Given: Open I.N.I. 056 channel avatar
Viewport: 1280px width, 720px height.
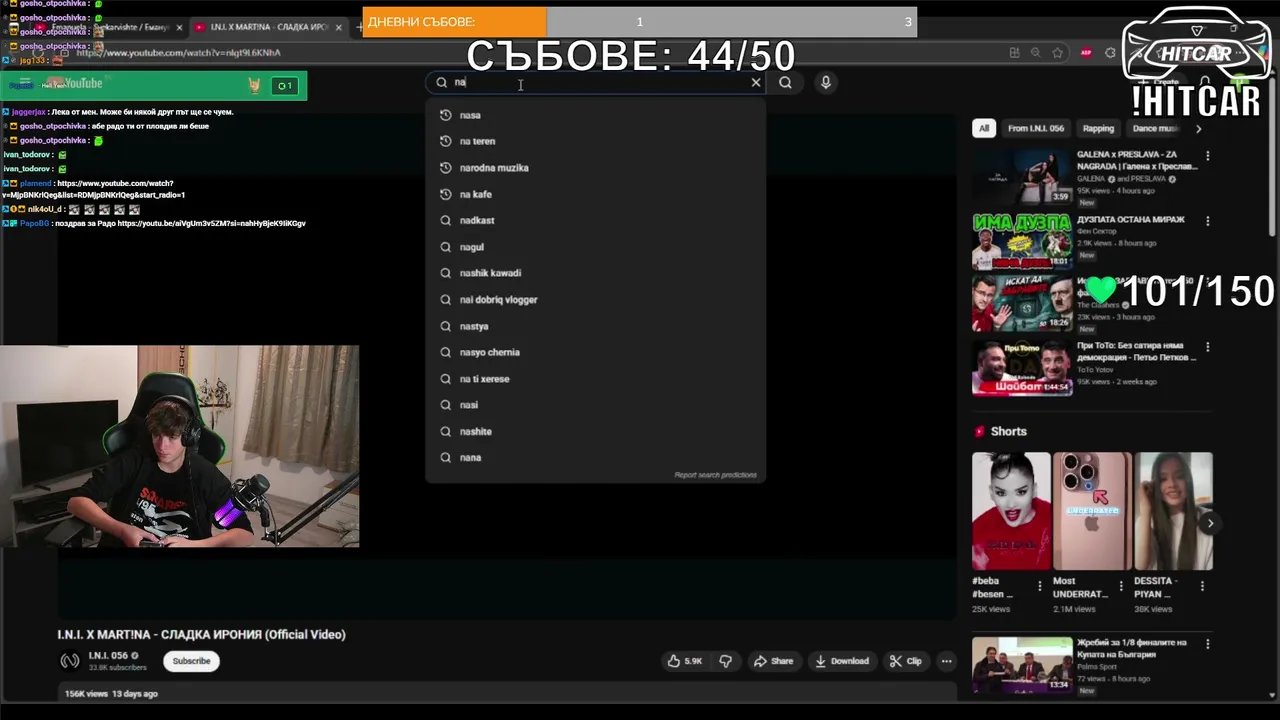Looking at the screenshot, I should tap(69, 661).
